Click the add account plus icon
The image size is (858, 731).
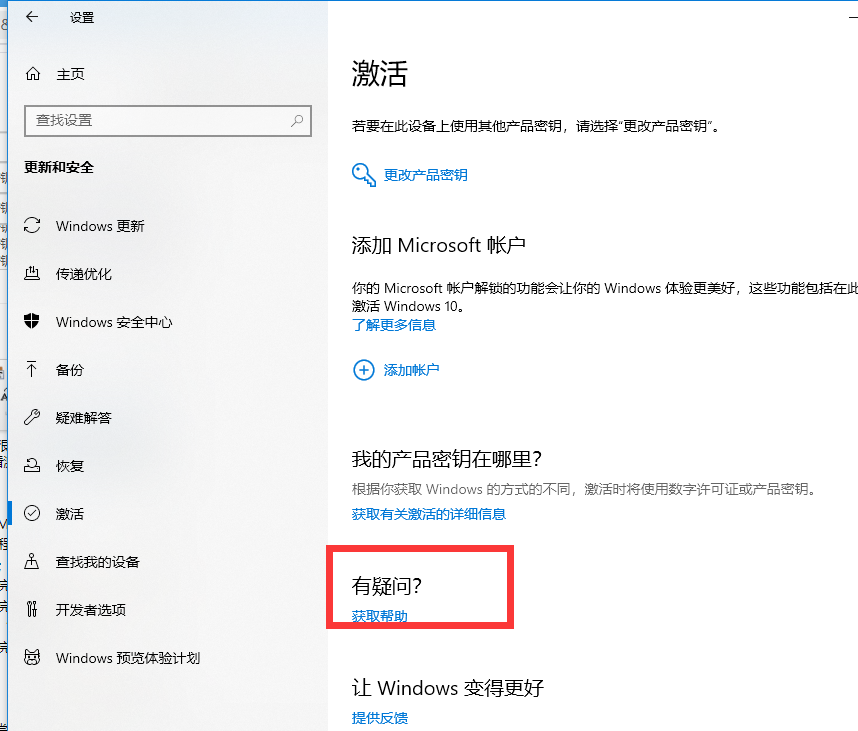(364, 370)
